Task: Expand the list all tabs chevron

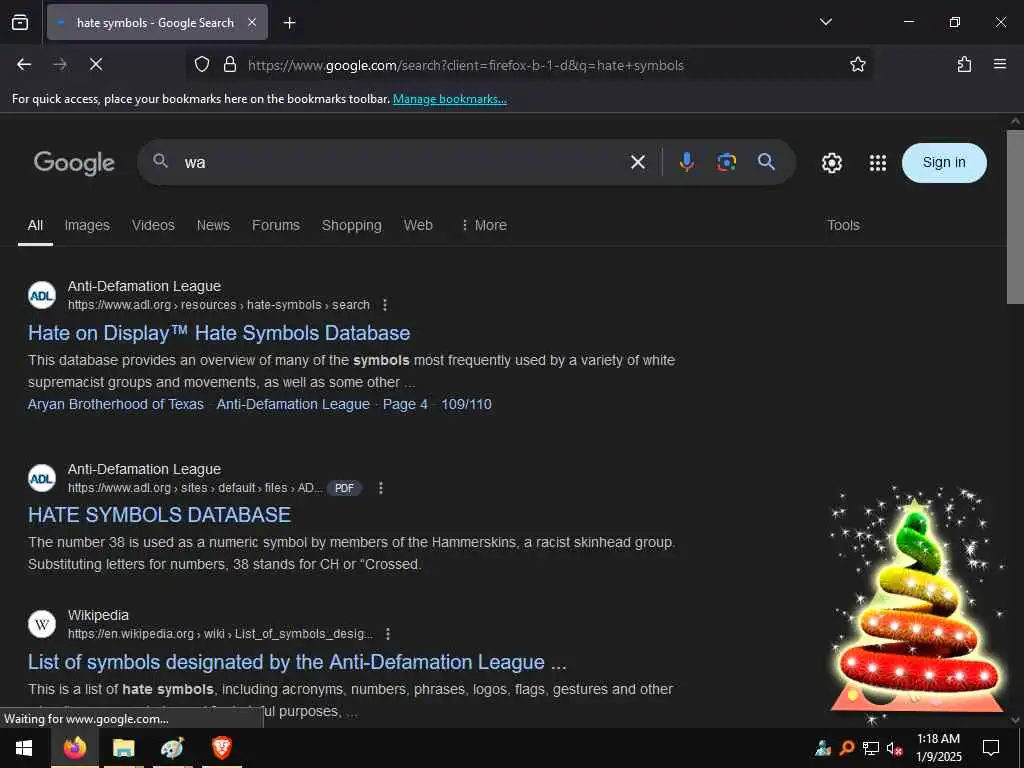Action: [825, 22]
